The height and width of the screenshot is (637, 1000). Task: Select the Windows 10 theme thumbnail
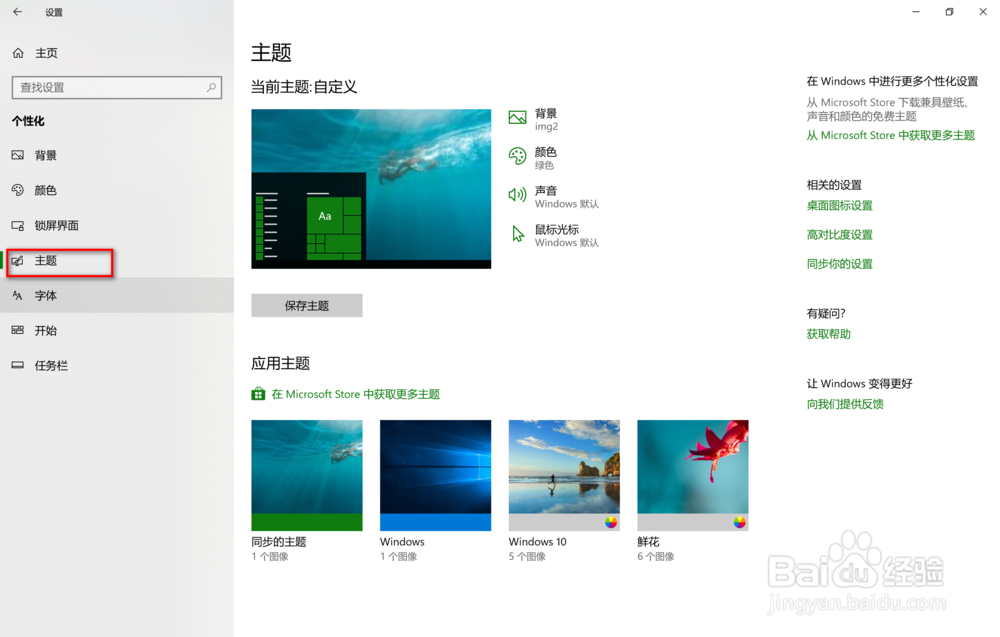pos(564,475)
